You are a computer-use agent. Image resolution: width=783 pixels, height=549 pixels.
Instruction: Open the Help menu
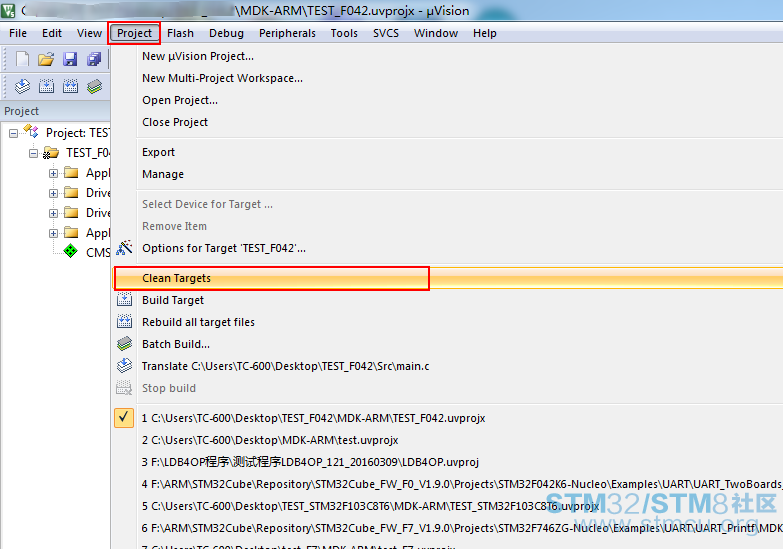click(x=484, y=33)
